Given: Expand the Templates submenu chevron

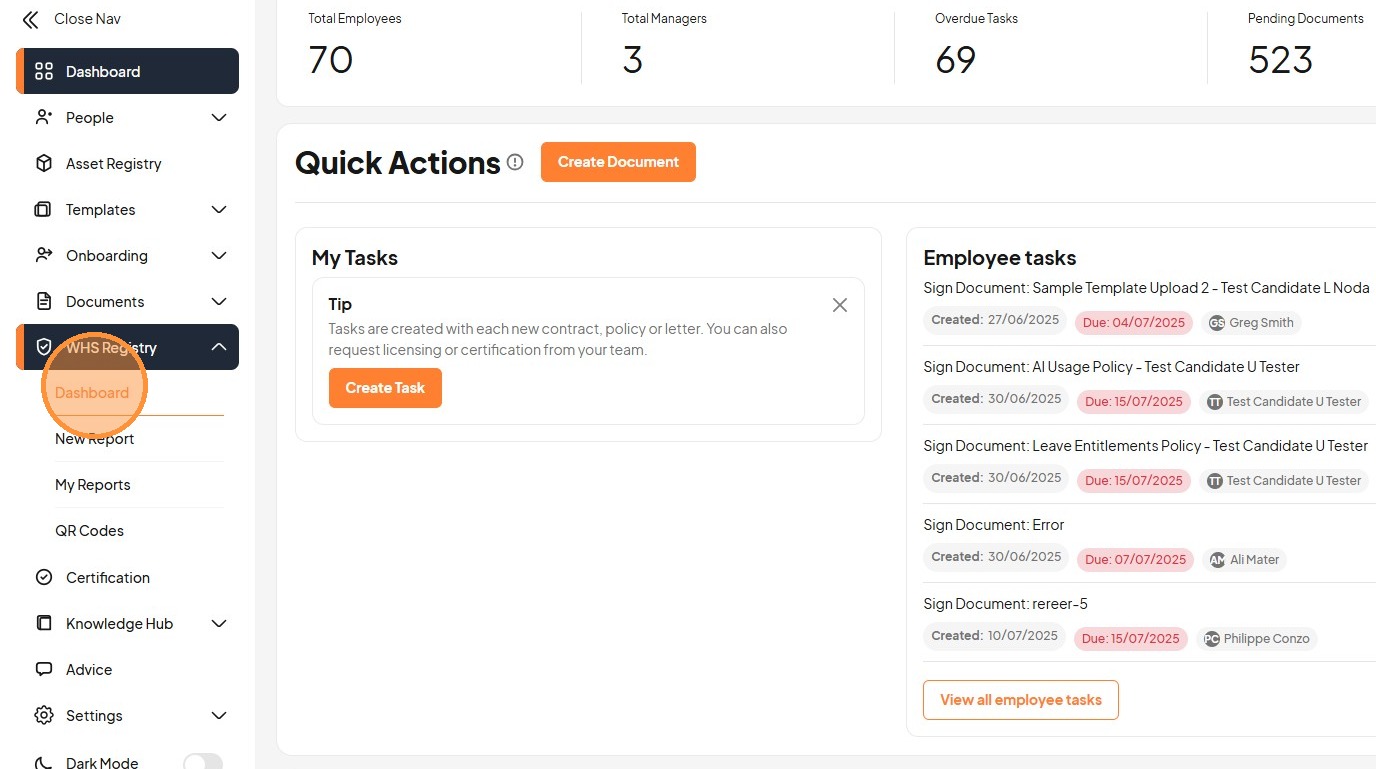Looking at the screenshot, I should tap(219, 209).
